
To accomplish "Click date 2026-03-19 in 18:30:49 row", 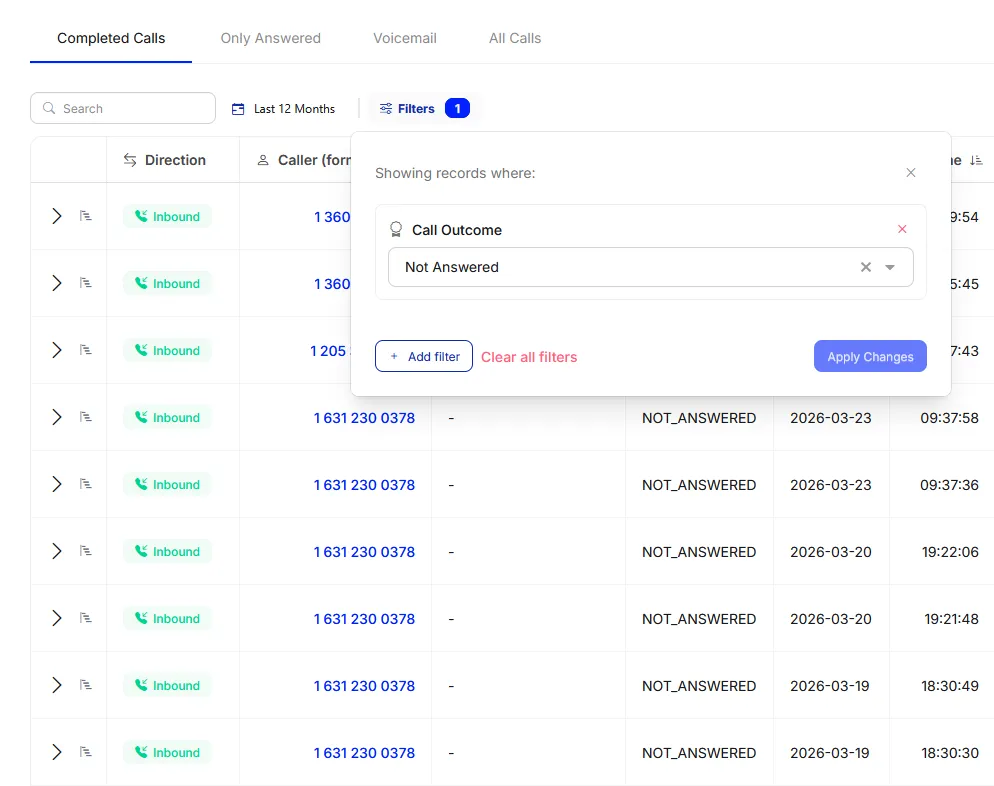I will 829,686.
